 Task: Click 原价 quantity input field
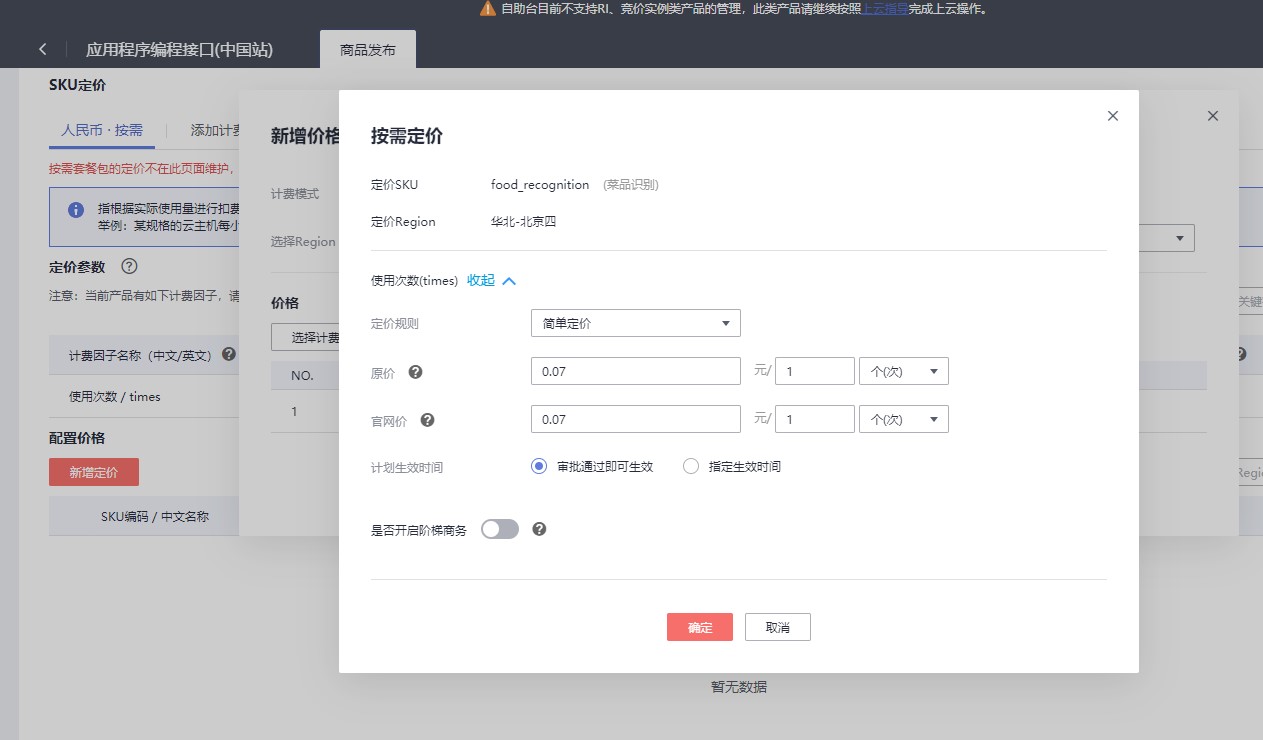[x=815, y=371]
